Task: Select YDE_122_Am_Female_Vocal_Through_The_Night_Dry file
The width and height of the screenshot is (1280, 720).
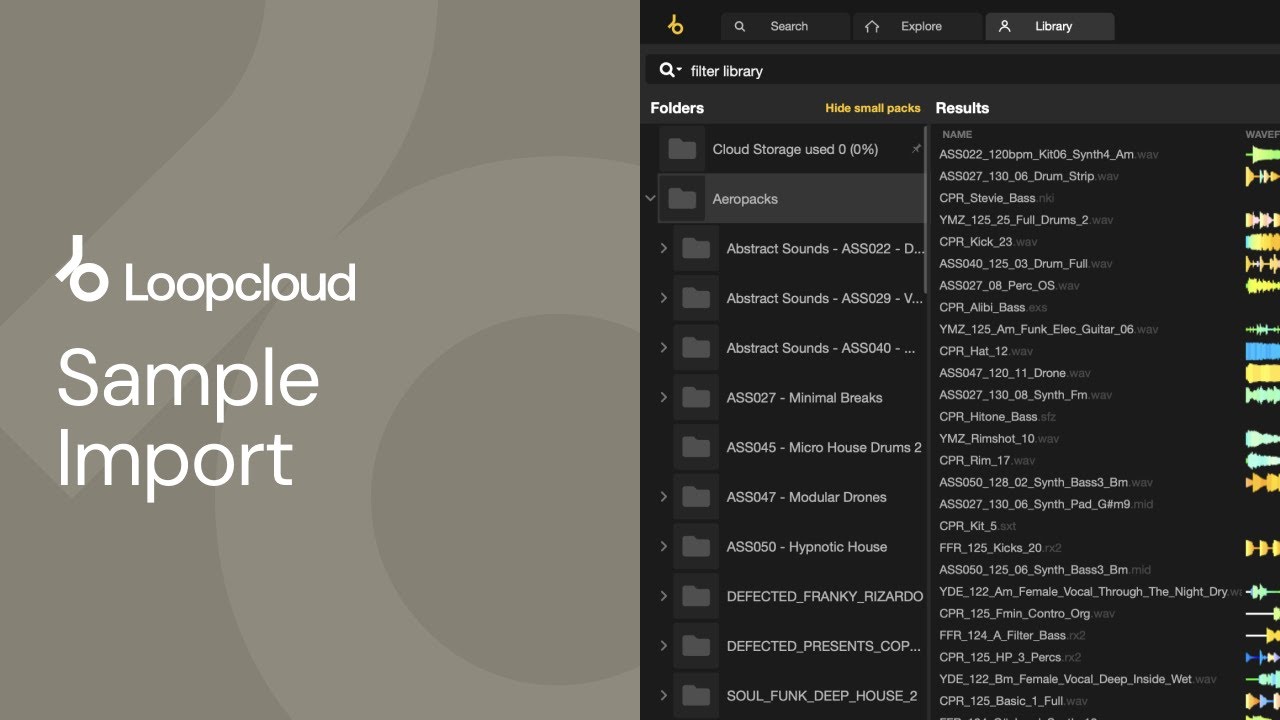Action: (1090, 592)
